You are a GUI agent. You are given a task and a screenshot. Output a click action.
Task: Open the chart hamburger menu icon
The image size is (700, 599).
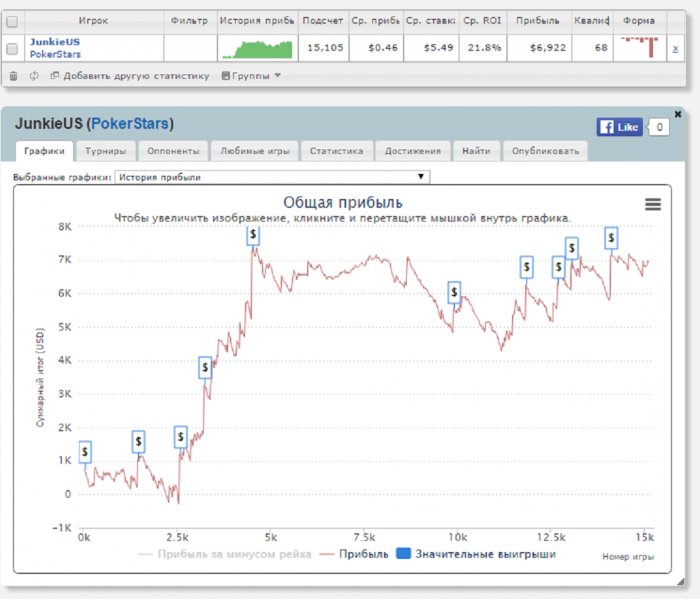[x=653, y=204]
